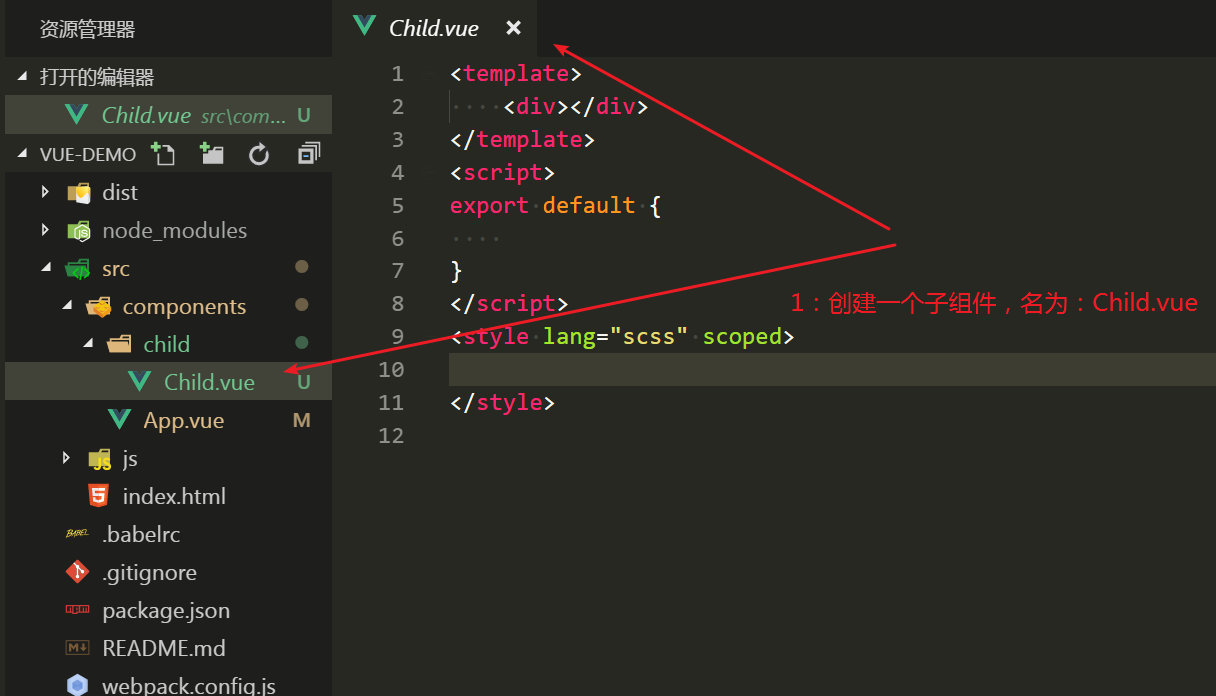The height and width of the screenshot is (696, 1216).
Task: Collapse the src folder arrow
Action: [x=45, y=268]
